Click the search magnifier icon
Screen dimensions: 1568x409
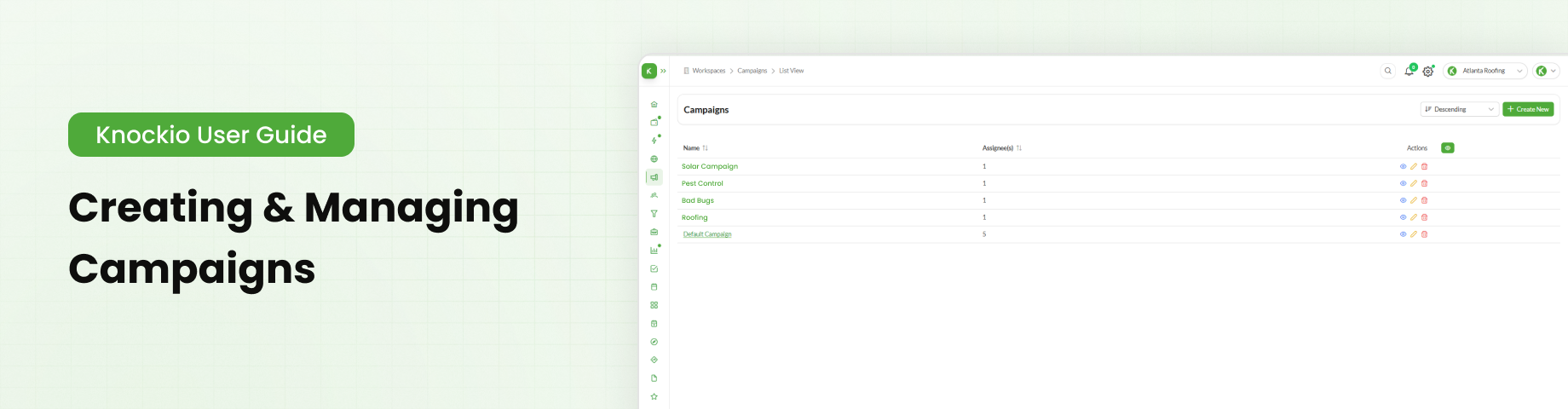1387,71
